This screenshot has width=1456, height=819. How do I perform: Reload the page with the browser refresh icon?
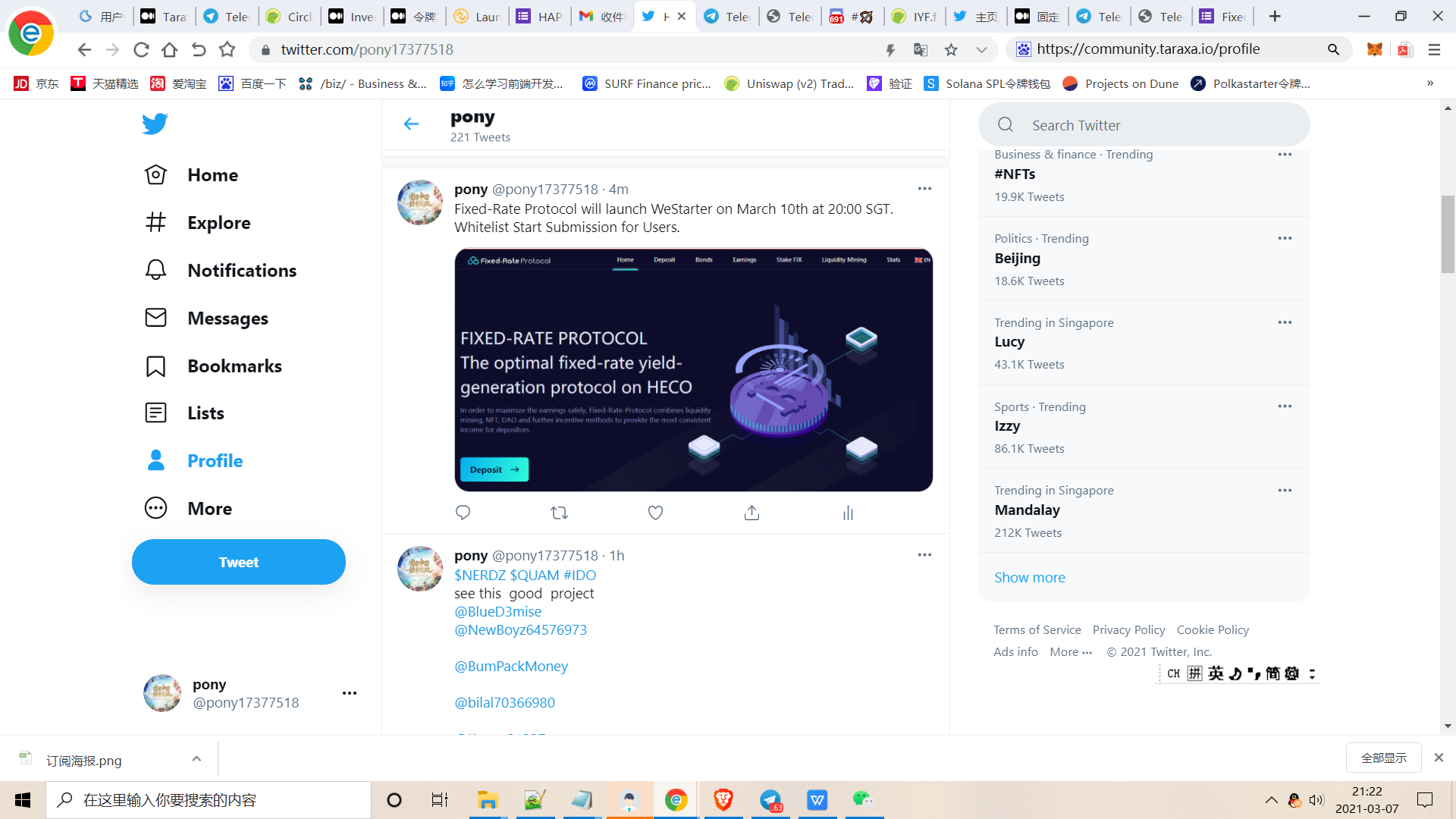click(141, 49)
